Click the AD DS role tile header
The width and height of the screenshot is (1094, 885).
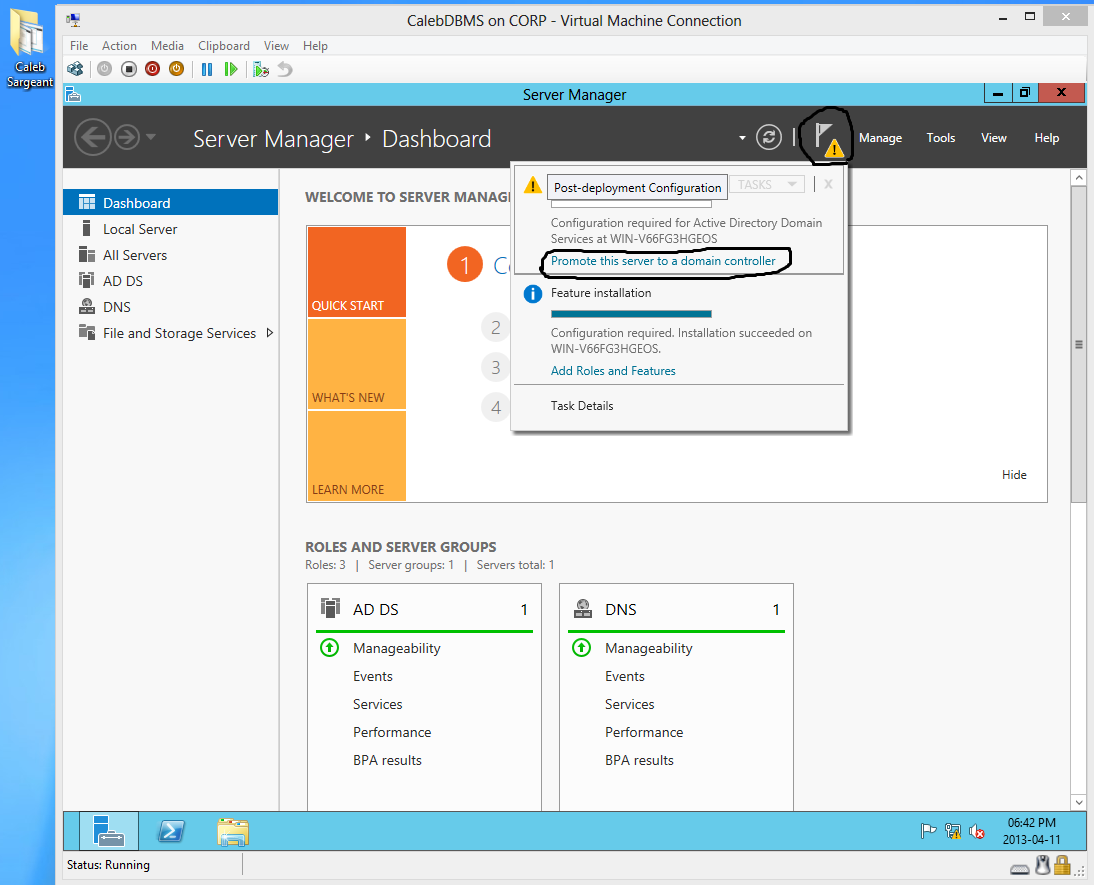coord(424,609)
